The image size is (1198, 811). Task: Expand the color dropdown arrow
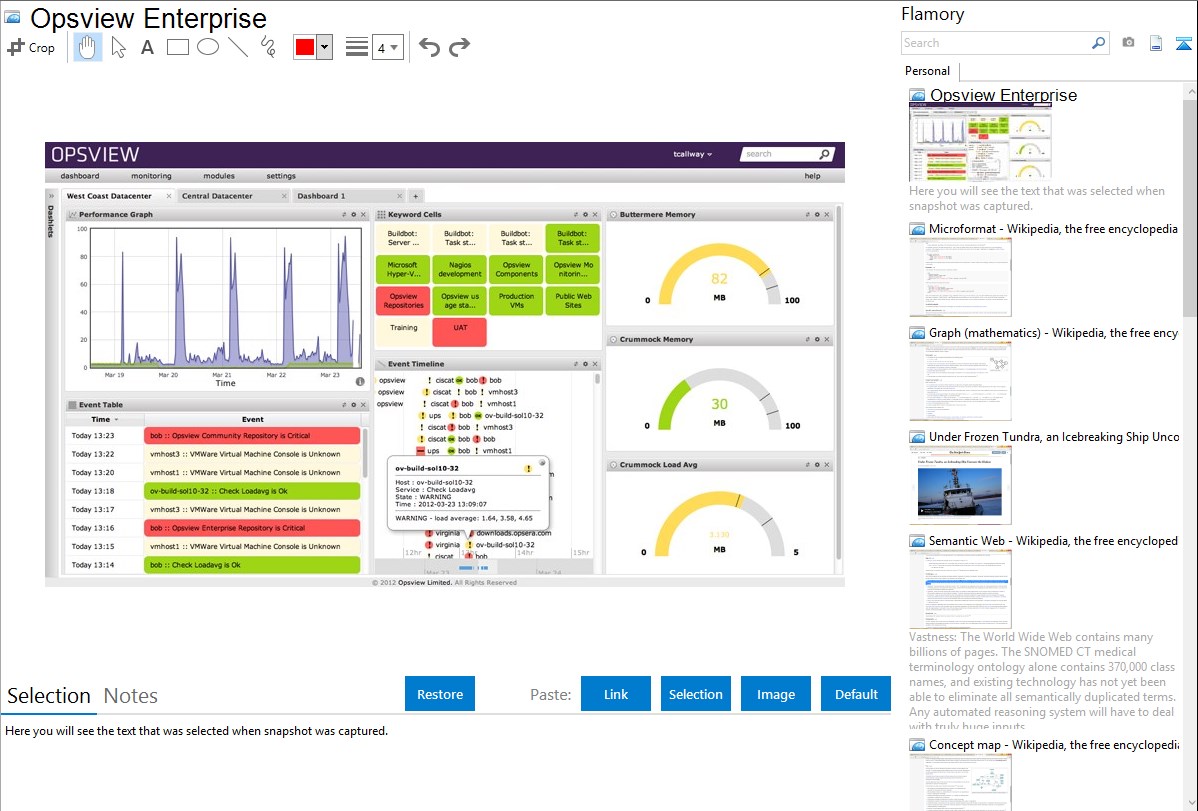325,47
